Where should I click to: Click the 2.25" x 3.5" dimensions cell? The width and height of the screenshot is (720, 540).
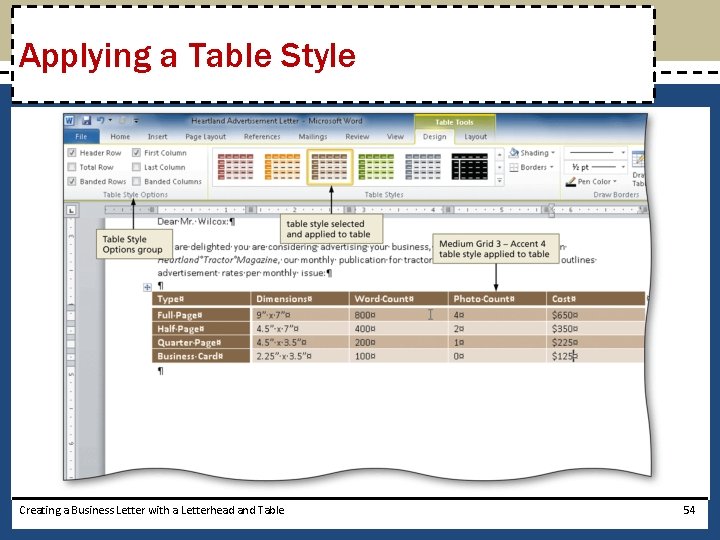(x=300, y=356)
